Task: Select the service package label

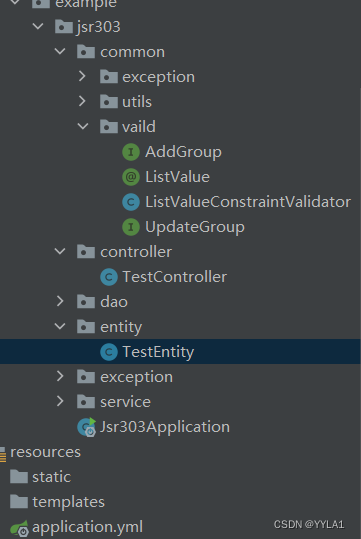Action: coord(125,402)
